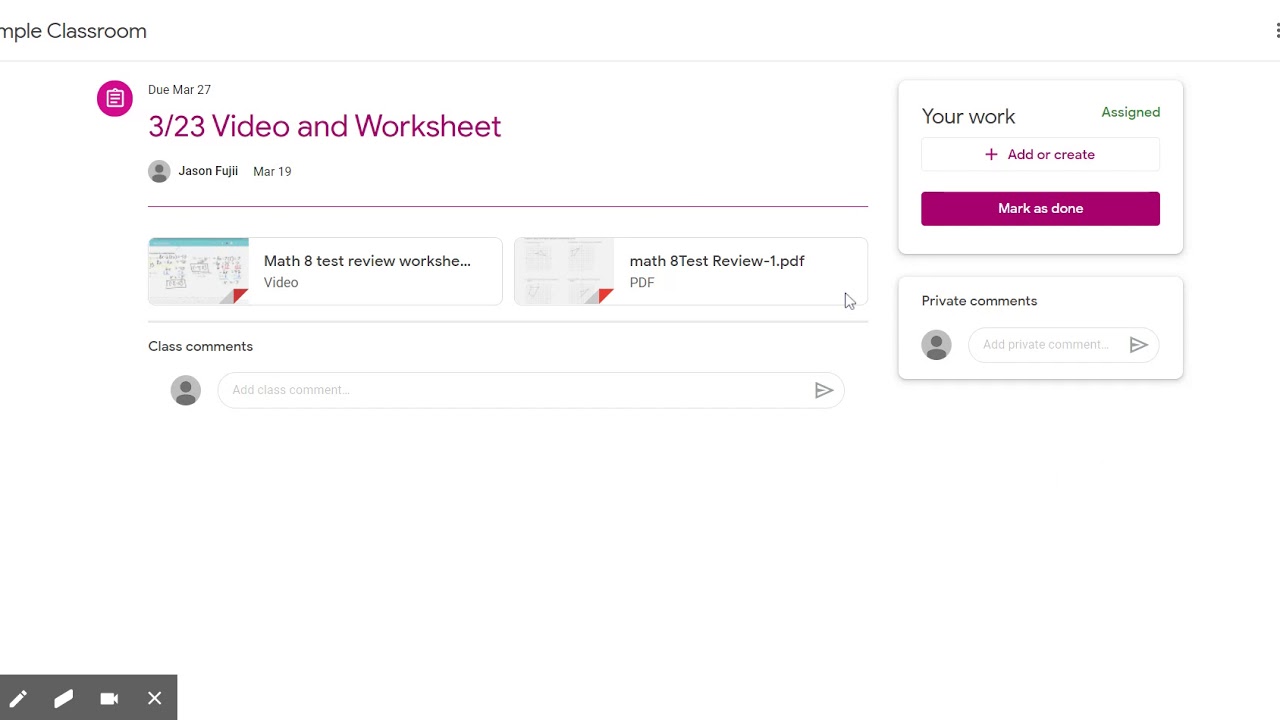Viewport: 1280px width, 720px height.
Task: Click the PDF type label
Action: [x=642, y=283]
